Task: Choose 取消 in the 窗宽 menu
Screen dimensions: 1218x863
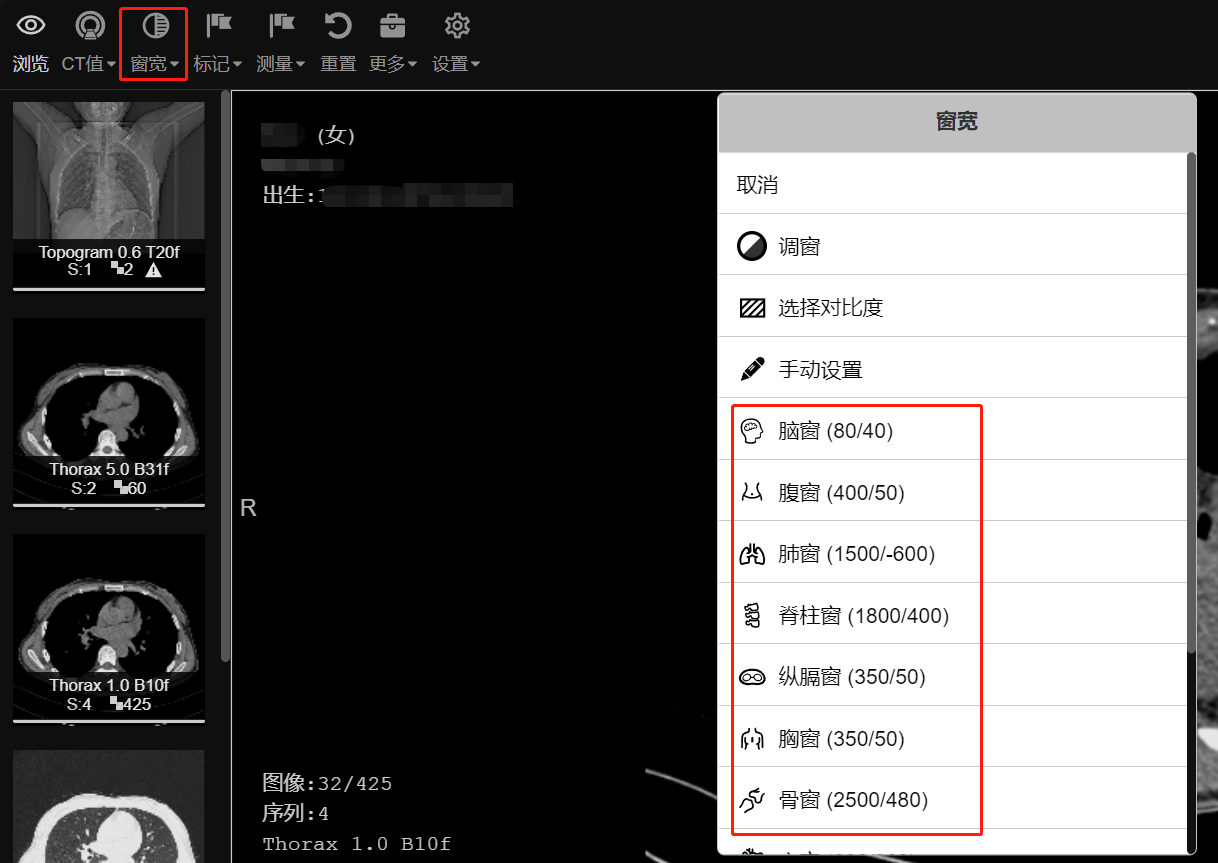Action: [952, 185]
